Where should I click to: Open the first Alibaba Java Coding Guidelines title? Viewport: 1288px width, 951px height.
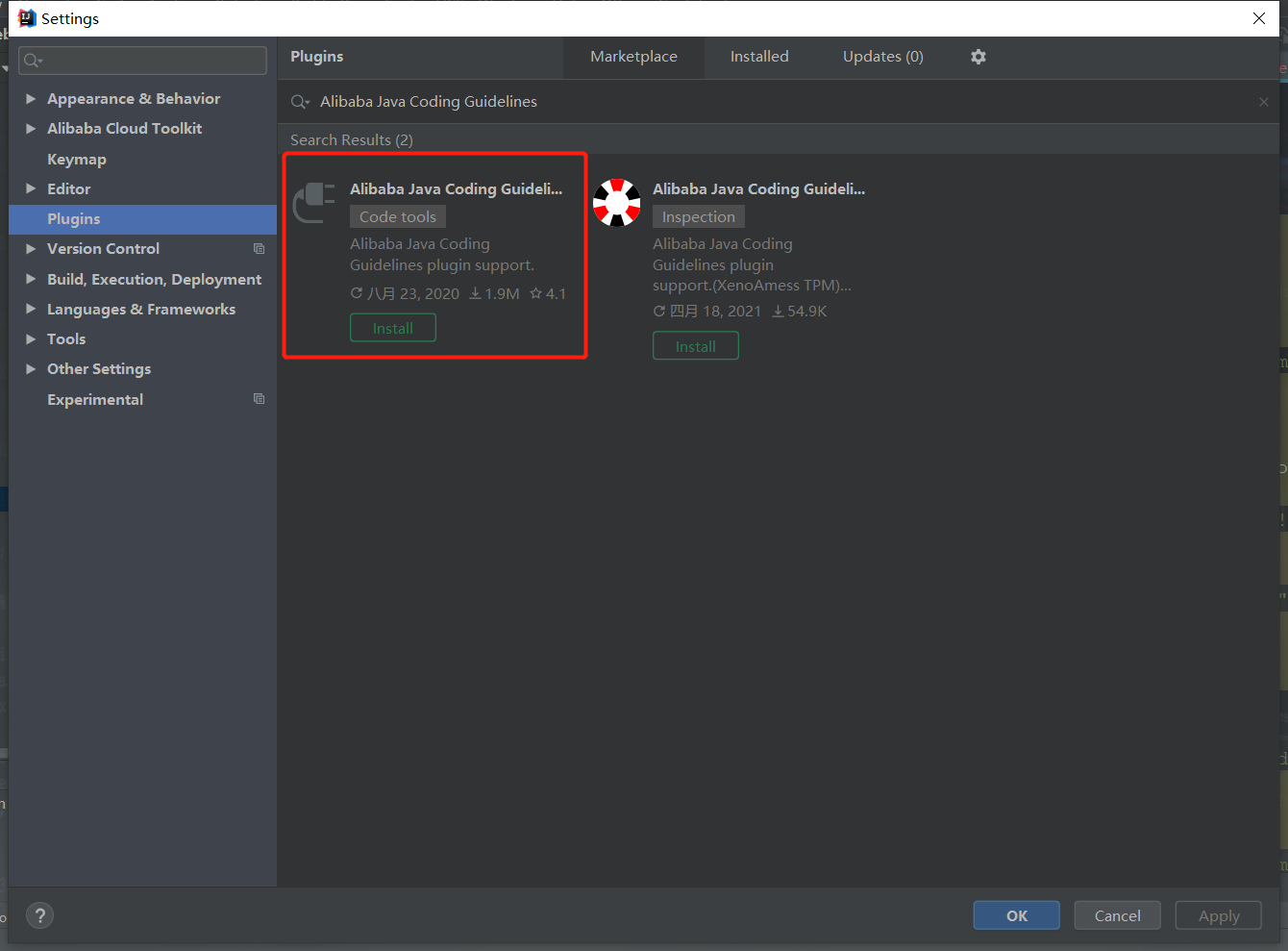[x=457, y=189]
